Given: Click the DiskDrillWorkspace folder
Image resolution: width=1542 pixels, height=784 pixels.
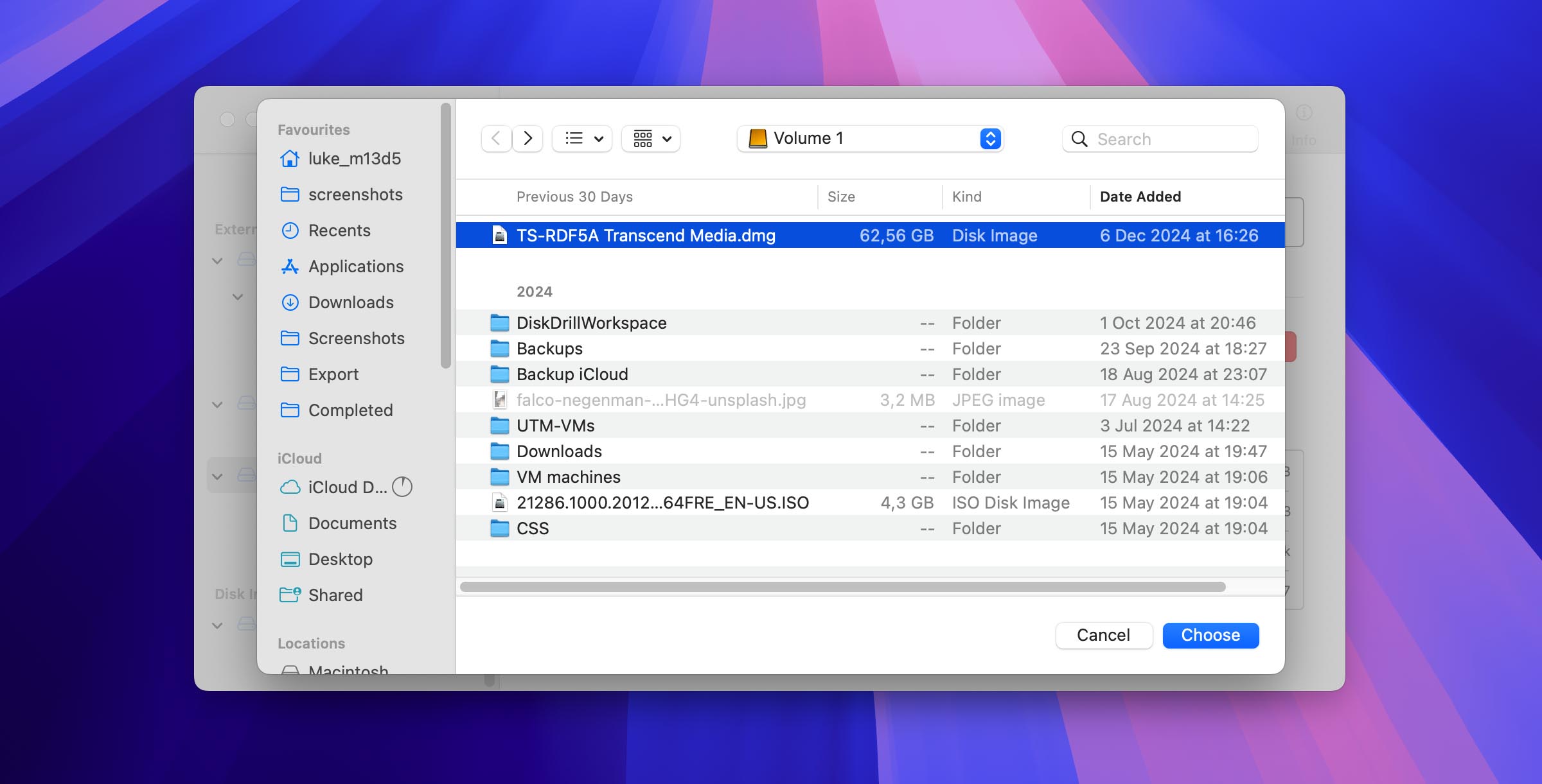Looking at the screenshot, I should click(591, 322).
